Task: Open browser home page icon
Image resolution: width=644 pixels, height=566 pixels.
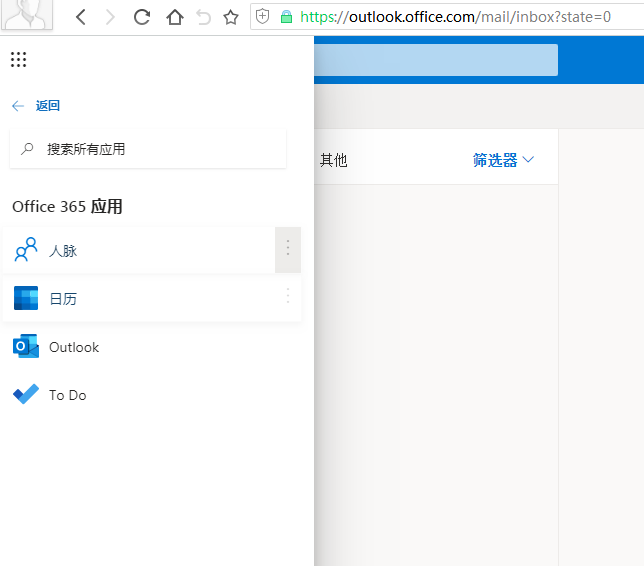Action: (175, 17)
